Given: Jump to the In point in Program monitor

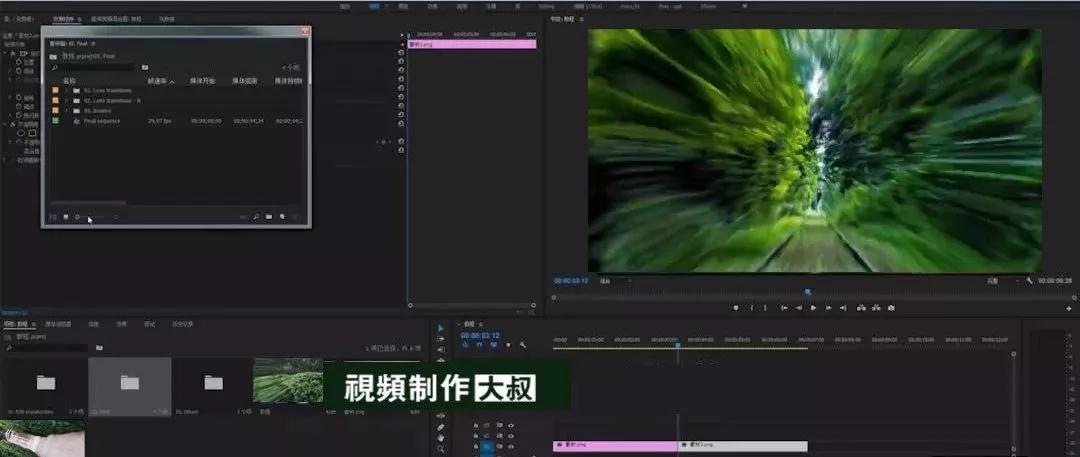Looking at the screenshot, I should tap(784, 308).
